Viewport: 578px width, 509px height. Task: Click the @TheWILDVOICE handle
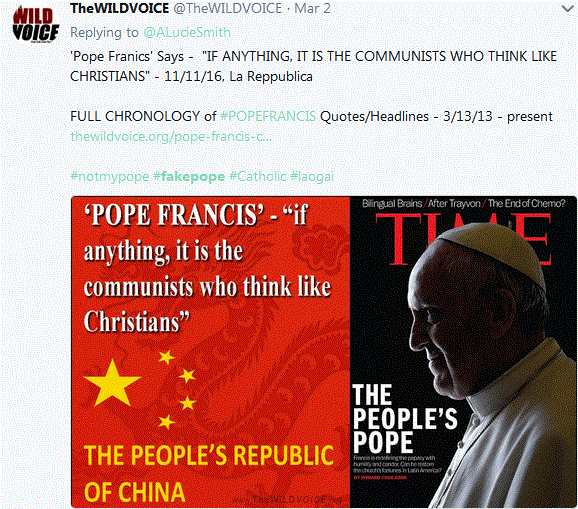[227, 8]
